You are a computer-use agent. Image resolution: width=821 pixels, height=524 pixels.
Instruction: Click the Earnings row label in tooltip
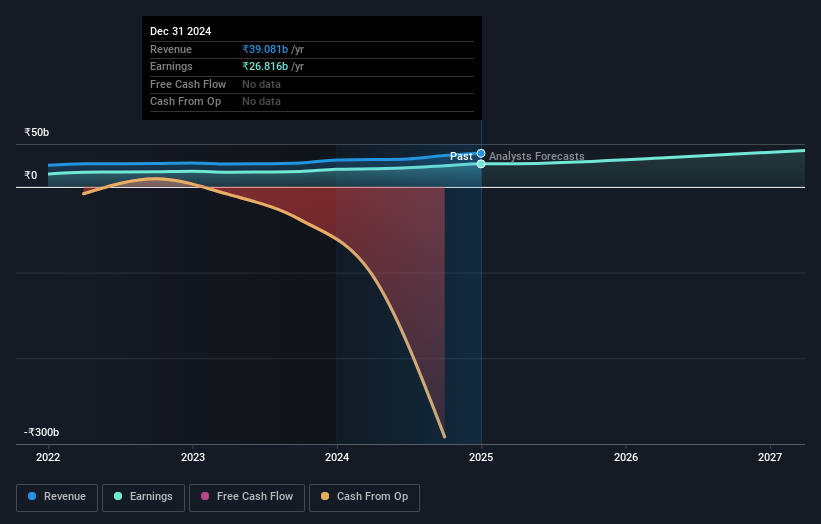click(x=171, y=66)
